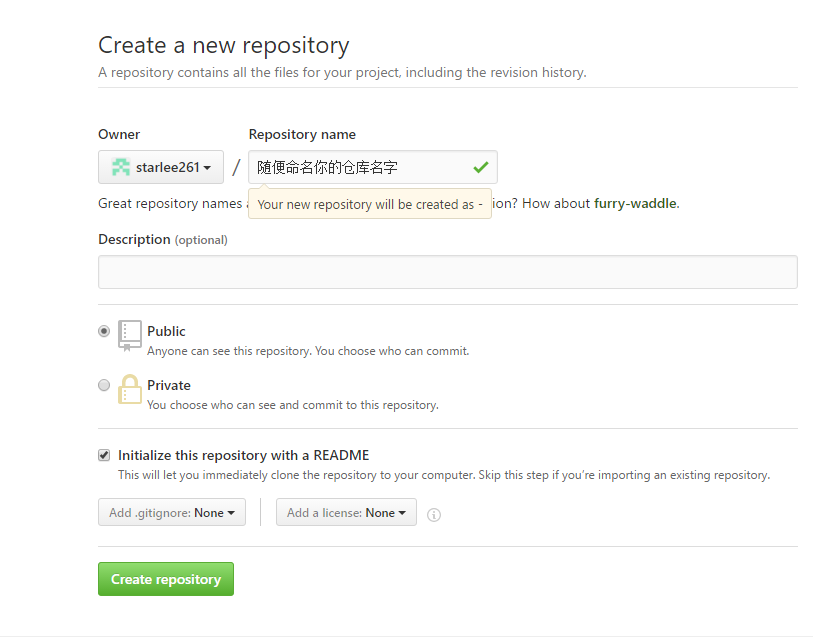Click the starlee261 avatar icon
813x638 pixels.
pyautogui.click(x=121, y=167)
